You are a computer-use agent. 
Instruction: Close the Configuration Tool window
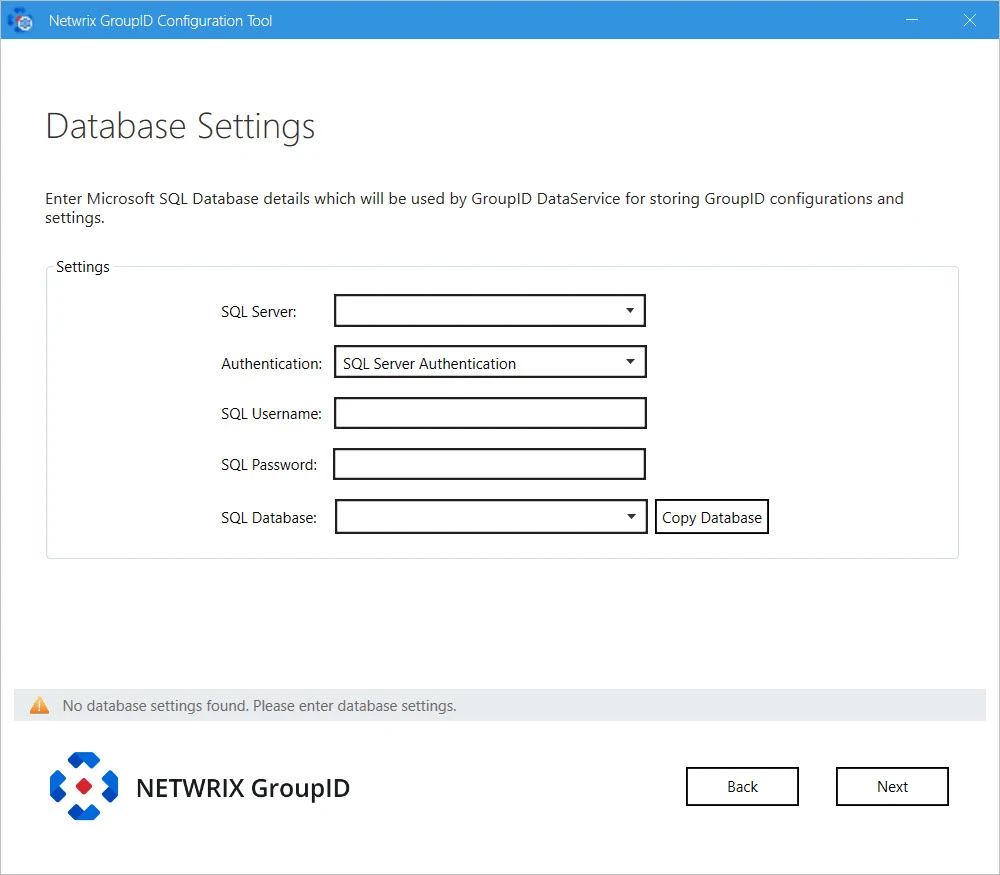(x=969, y=20)
